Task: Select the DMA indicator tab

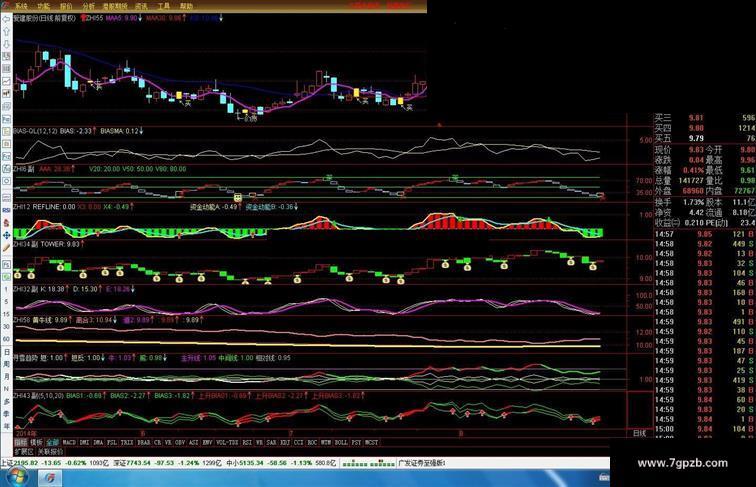Action: (x=98, y=442)
